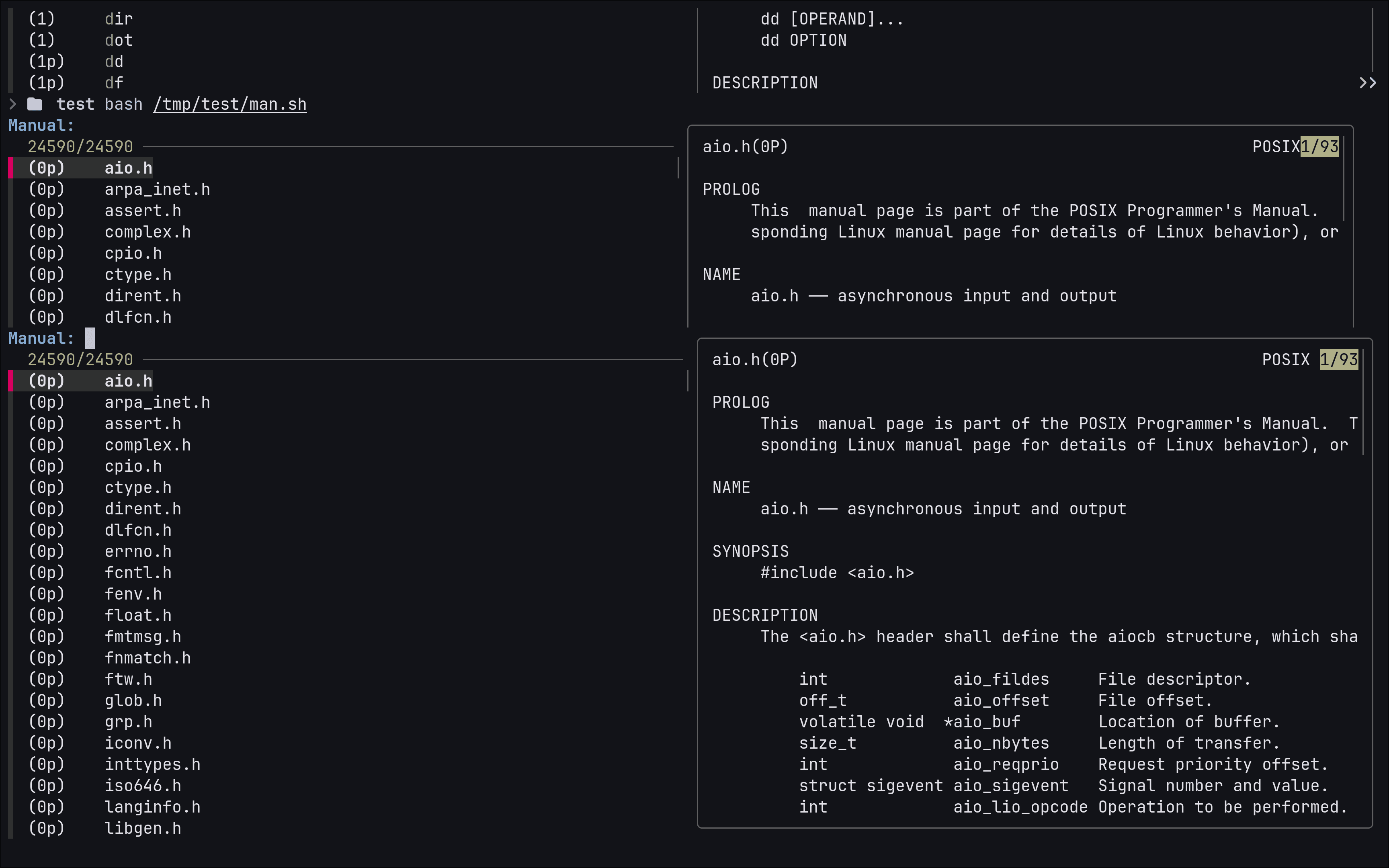
Task: Select arpa_inet.h in the upper list
Action: 157,189
